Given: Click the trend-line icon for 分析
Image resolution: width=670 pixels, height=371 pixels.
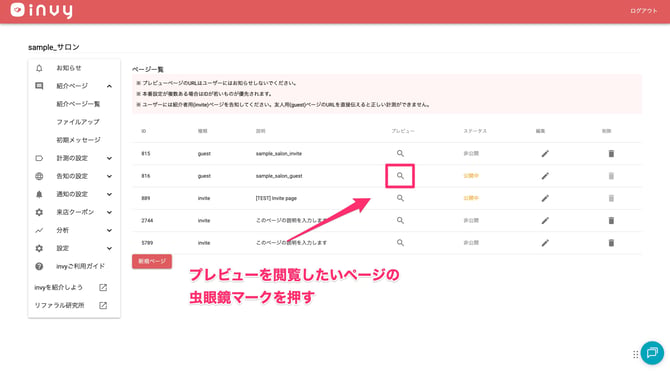Looking at the screenshot, I should click(x=39, y=230).
